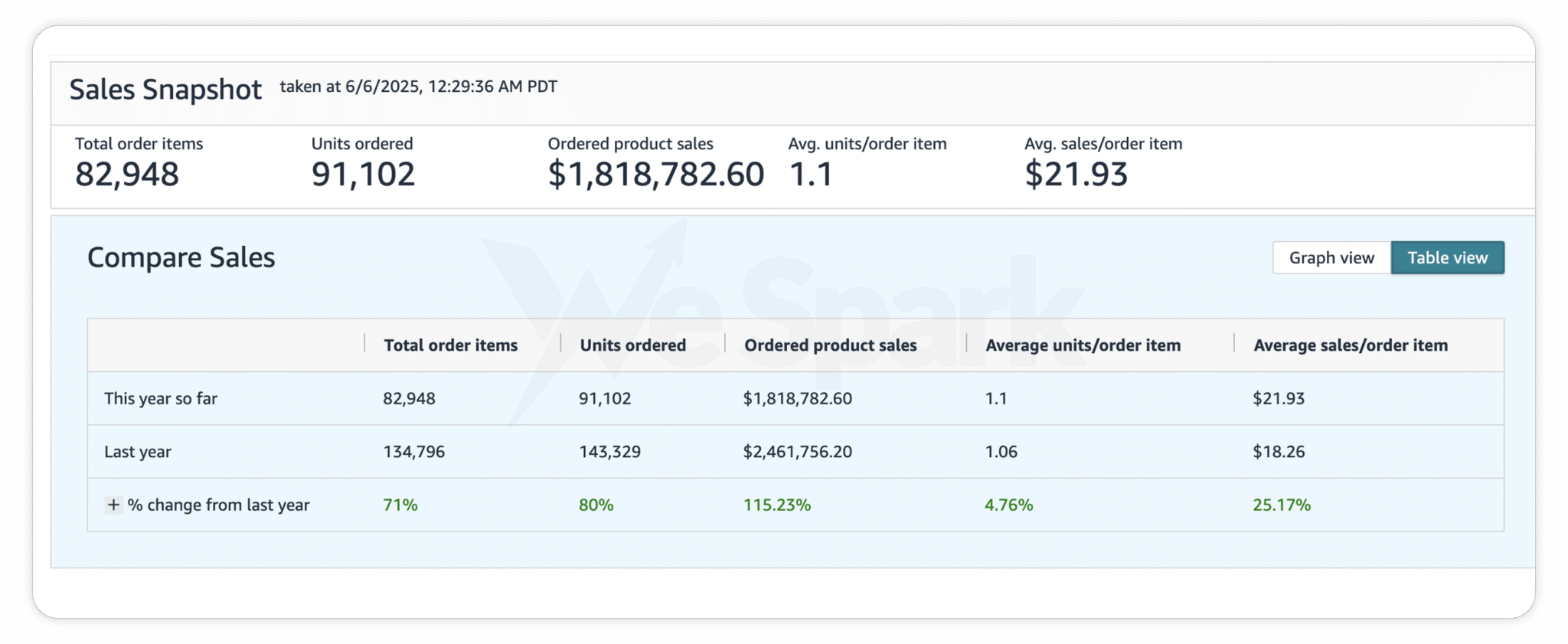
Task: Switch to Graph view
Action: click(1331, 258)
